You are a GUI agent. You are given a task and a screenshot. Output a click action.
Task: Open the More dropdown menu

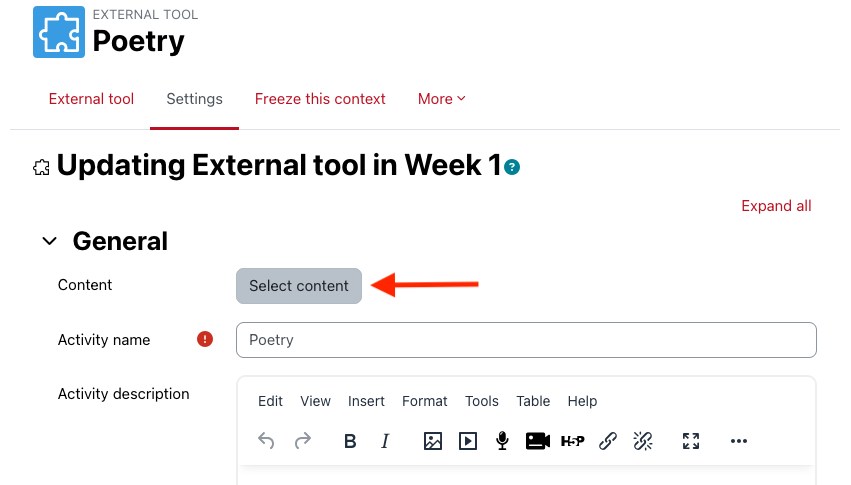coord(442,99)
